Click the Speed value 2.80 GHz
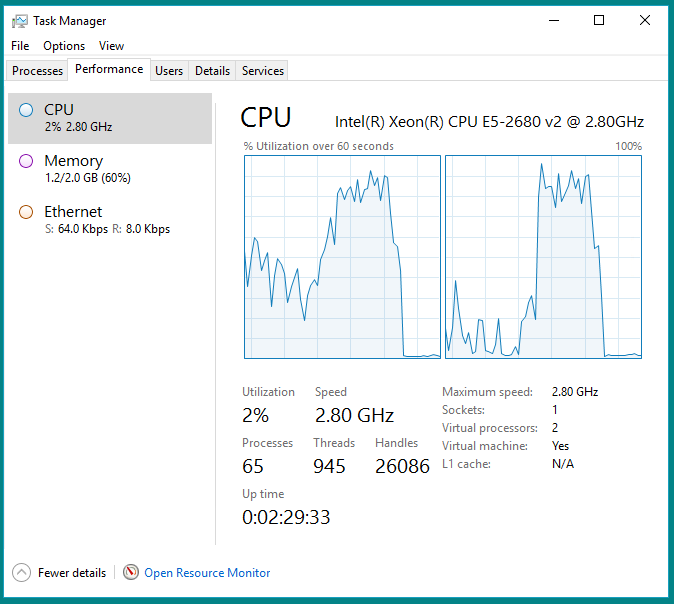 pos(354,415)
